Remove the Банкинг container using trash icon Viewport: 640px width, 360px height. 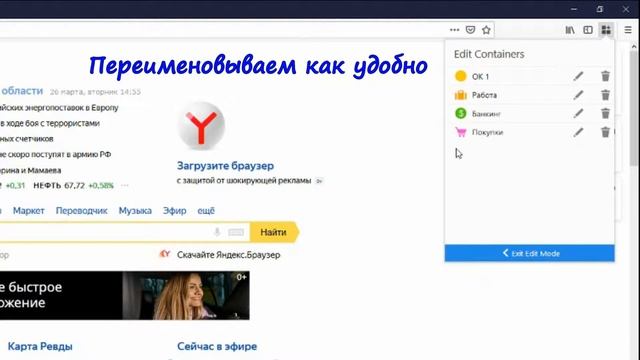[605, 113]
